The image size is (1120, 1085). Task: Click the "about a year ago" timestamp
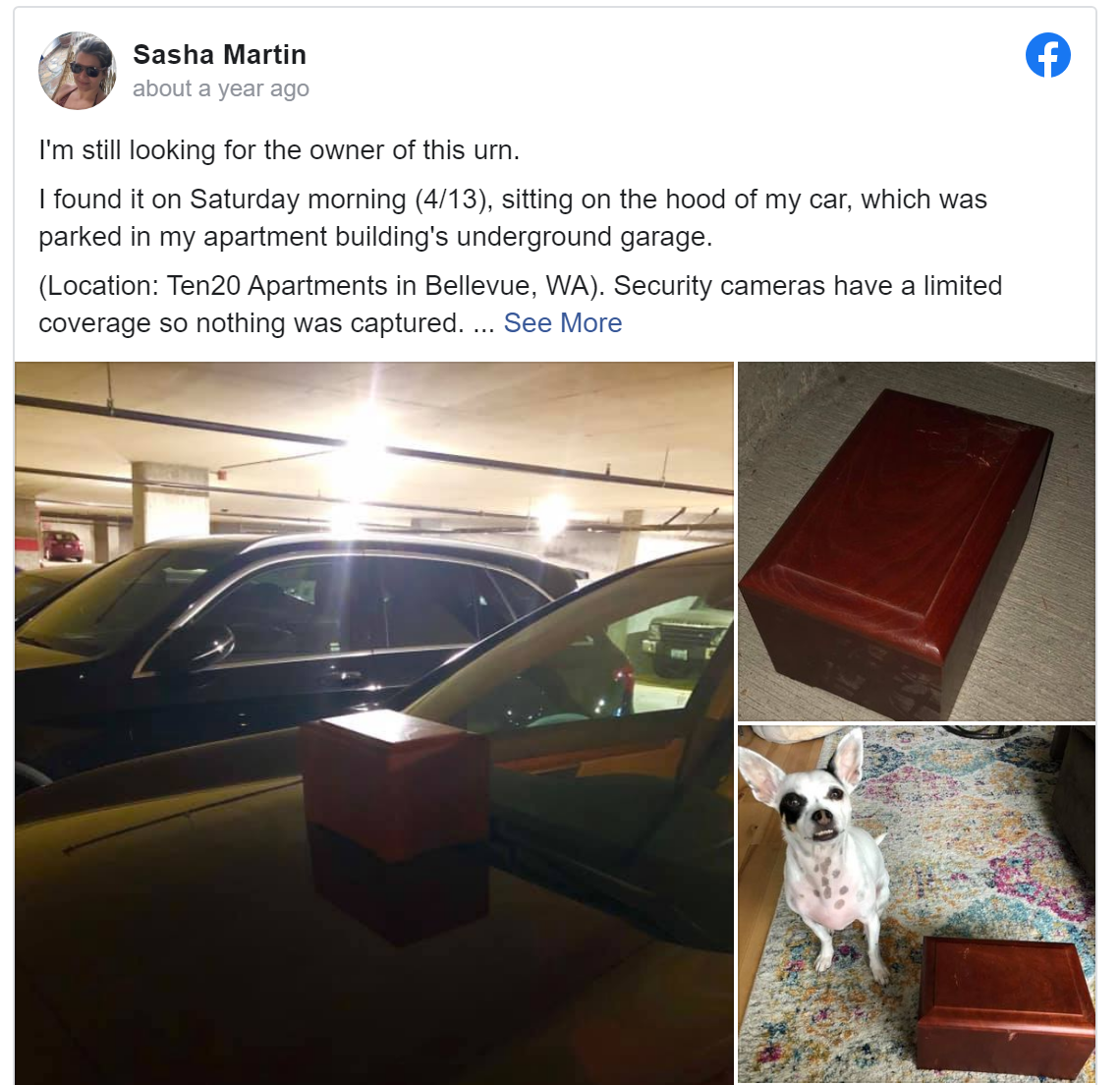(x=221, y=88)
